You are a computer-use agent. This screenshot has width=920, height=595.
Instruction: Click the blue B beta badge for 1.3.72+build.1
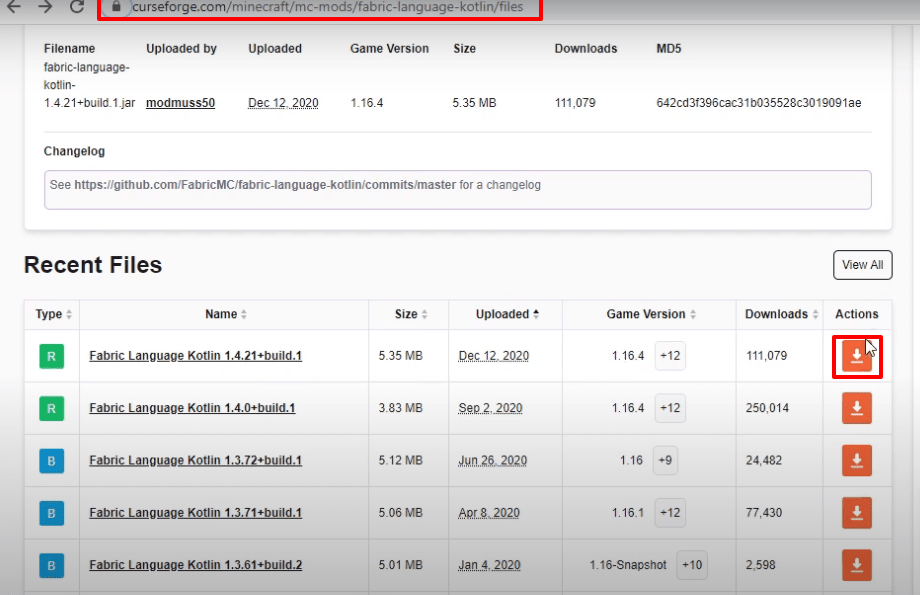click(52, 461)
